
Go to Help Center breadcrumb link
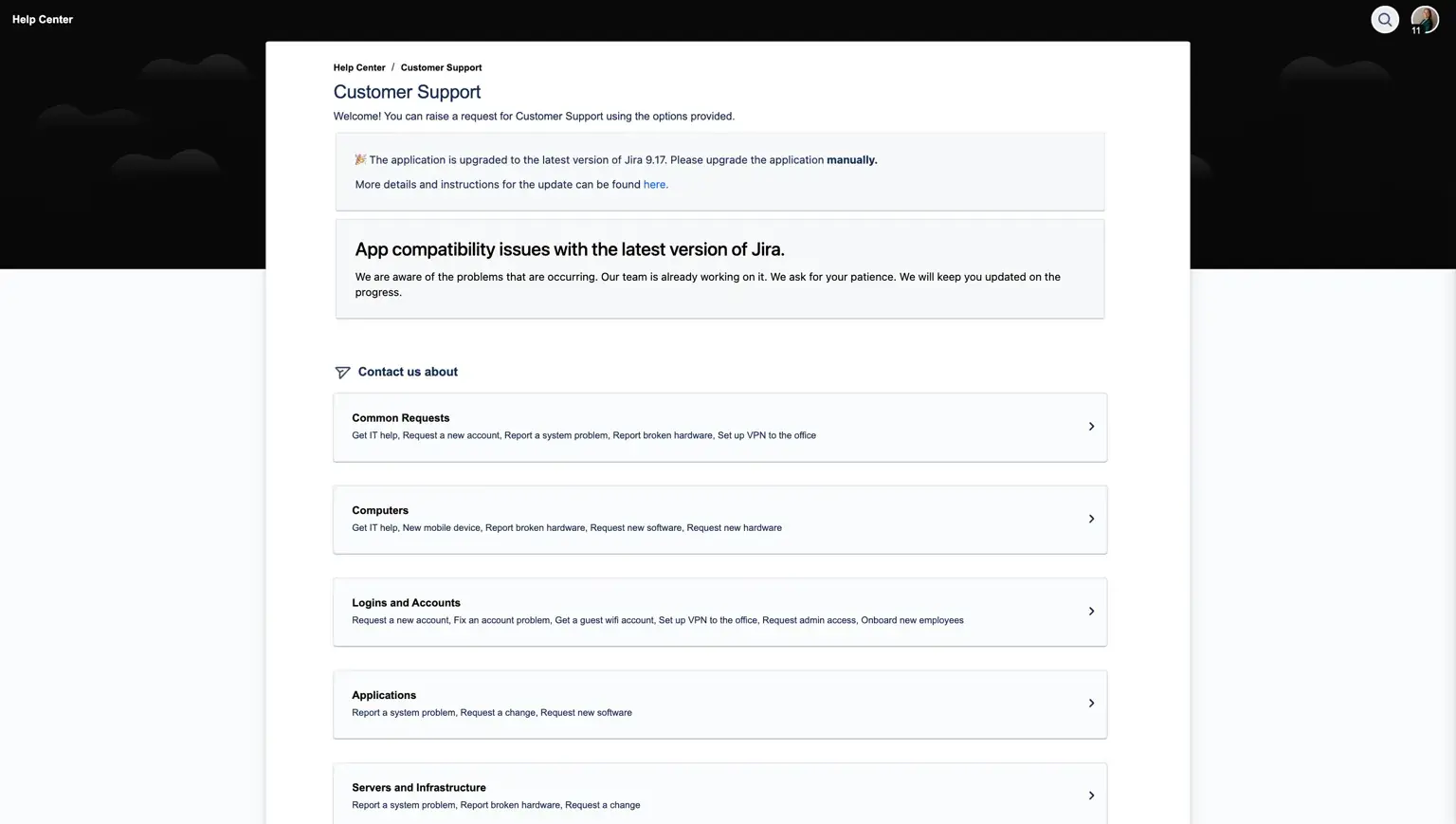point(359,67)
